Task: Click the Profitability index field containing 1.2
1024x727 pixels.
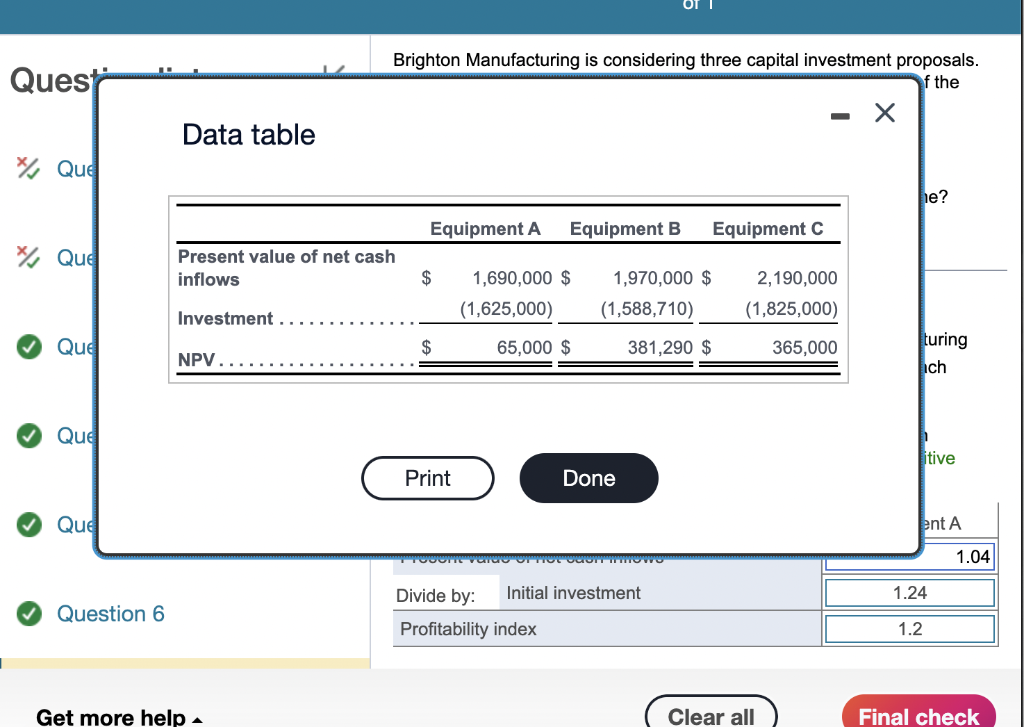Action: pyautogui.click(x=910, y=629)
